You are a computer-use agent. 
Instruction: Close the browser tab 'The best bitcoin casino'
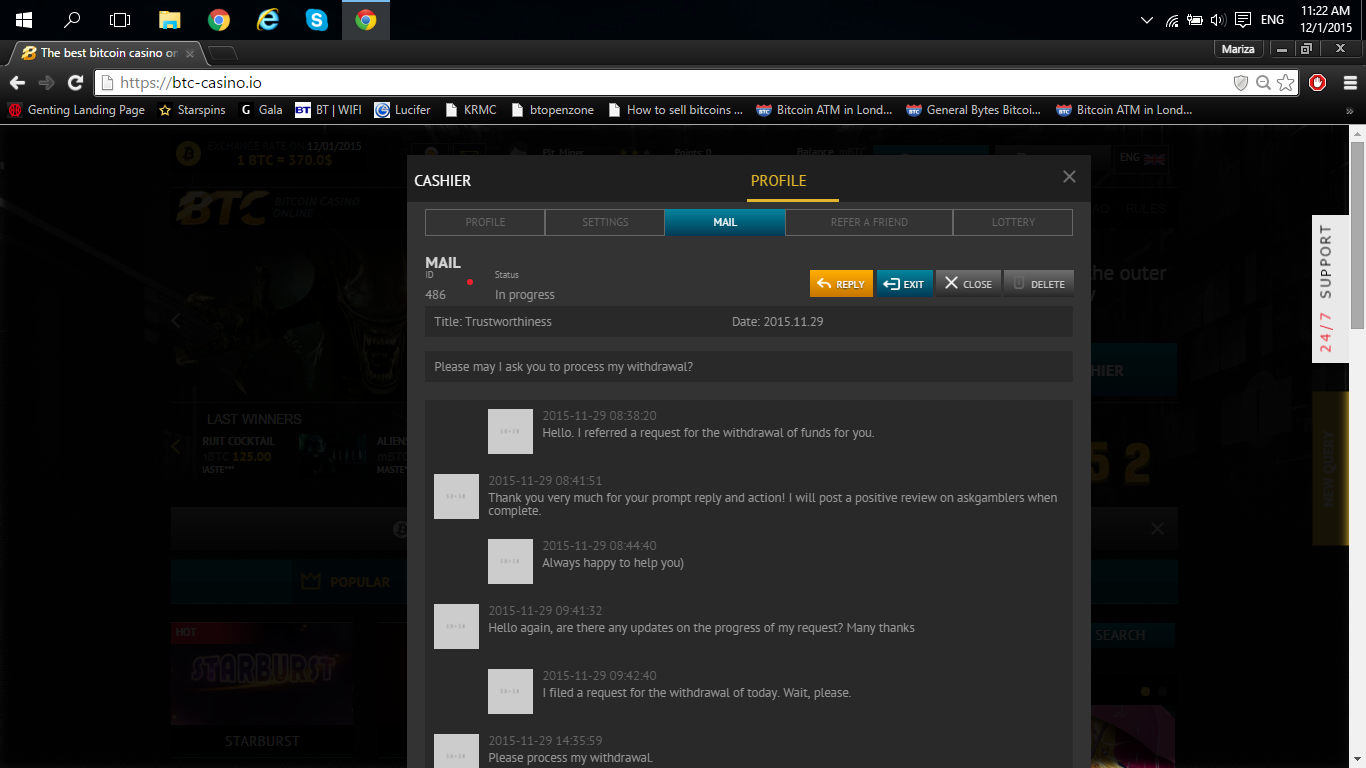(190, 53)
